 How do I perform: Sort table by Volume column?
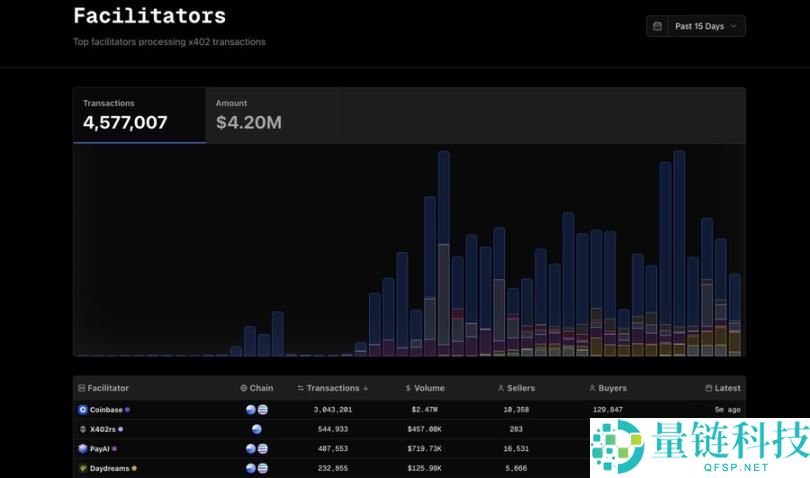(x=425, y=388)
